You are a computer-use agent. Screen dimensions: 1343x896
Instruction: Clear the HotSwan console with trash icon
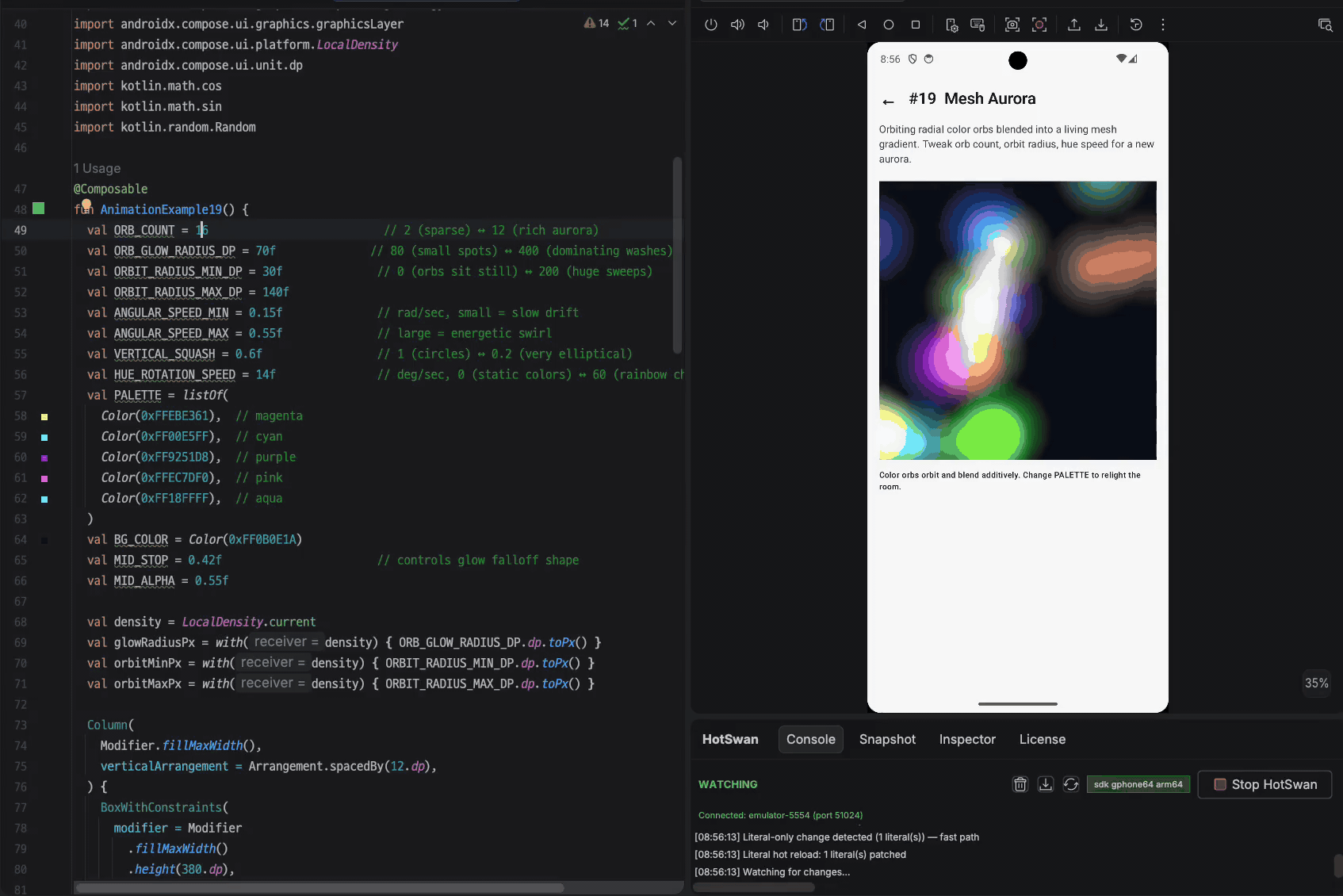pyautogui.click(x=1020, y=784)
